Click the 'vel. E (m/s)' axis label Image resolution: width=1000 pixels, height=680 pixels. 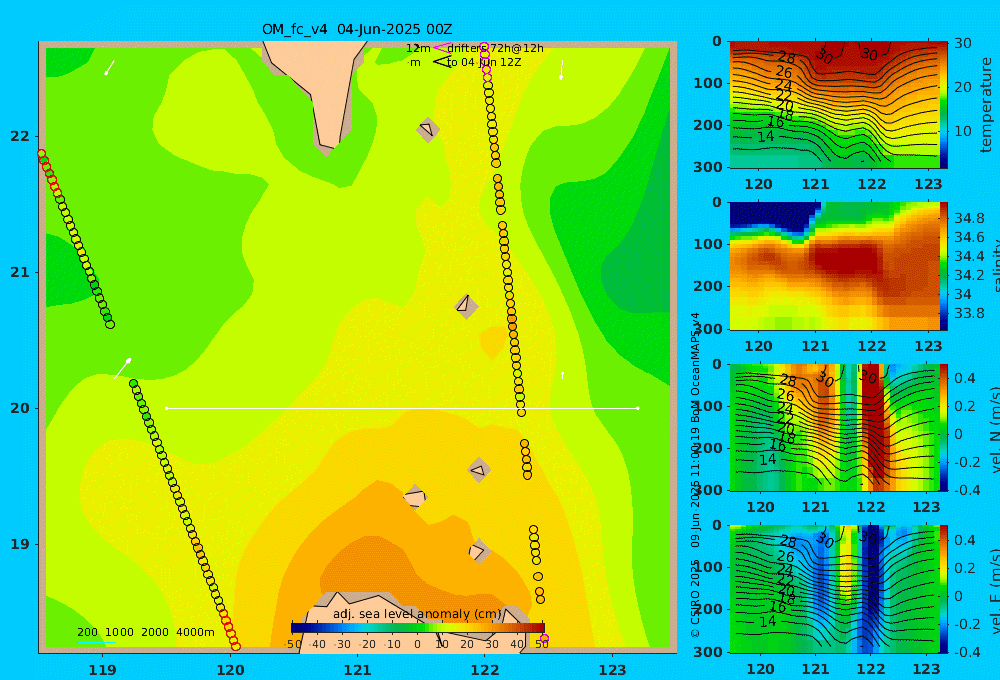point(994,591)
